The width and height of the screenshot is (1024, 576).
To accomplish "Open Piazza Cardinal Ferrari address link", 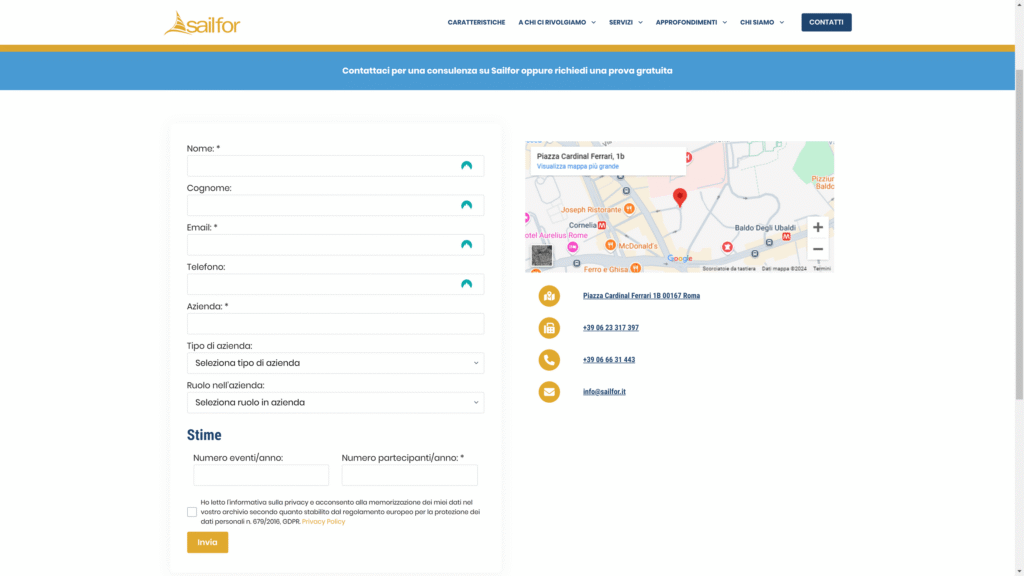I will 641,296.
